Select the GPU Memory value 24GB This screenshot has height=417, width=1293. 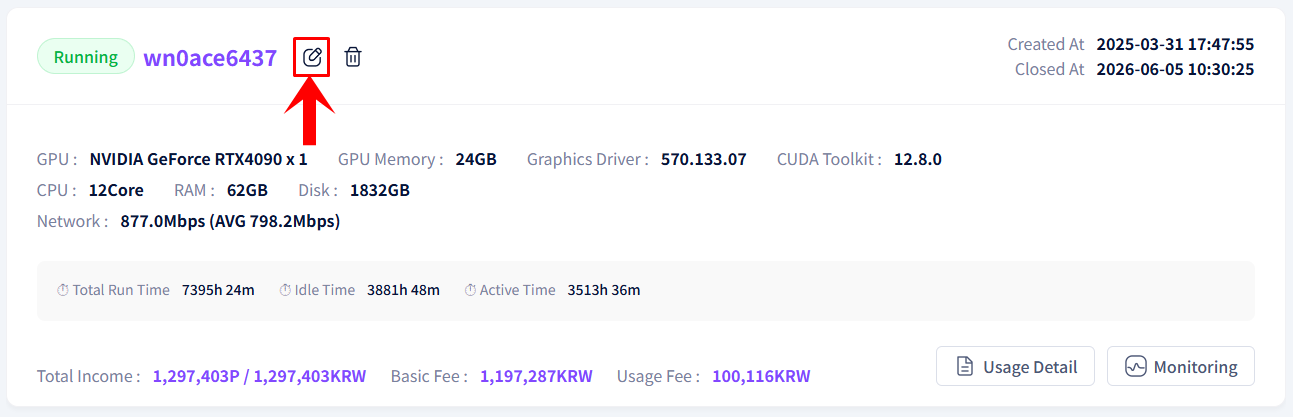pyautogui.click(x=476, y=159)
